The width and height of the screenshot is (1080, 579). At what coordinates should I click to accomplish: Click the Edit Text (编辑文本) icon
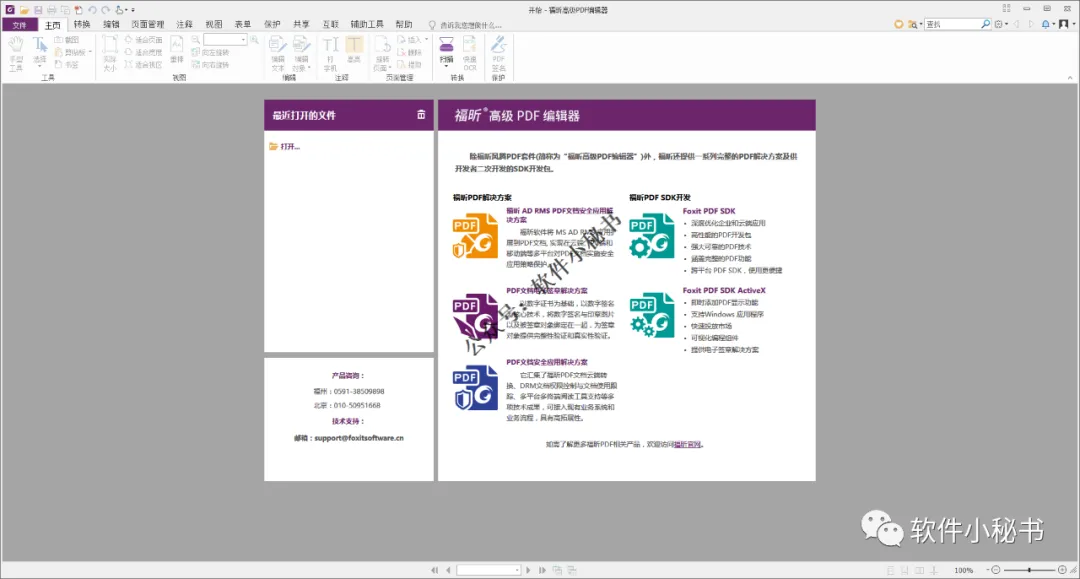tap(278, 54)
